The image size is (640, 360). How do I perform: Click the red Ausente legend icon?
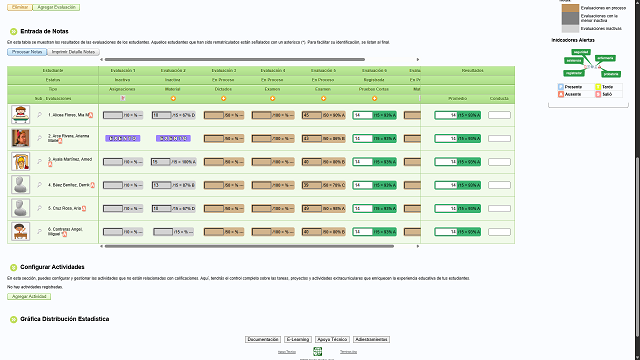click(561, 94)
